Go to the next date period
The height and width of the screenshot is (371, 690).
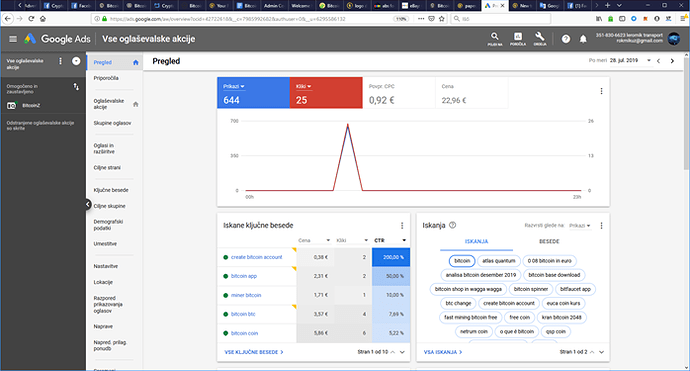pos(672,61)
